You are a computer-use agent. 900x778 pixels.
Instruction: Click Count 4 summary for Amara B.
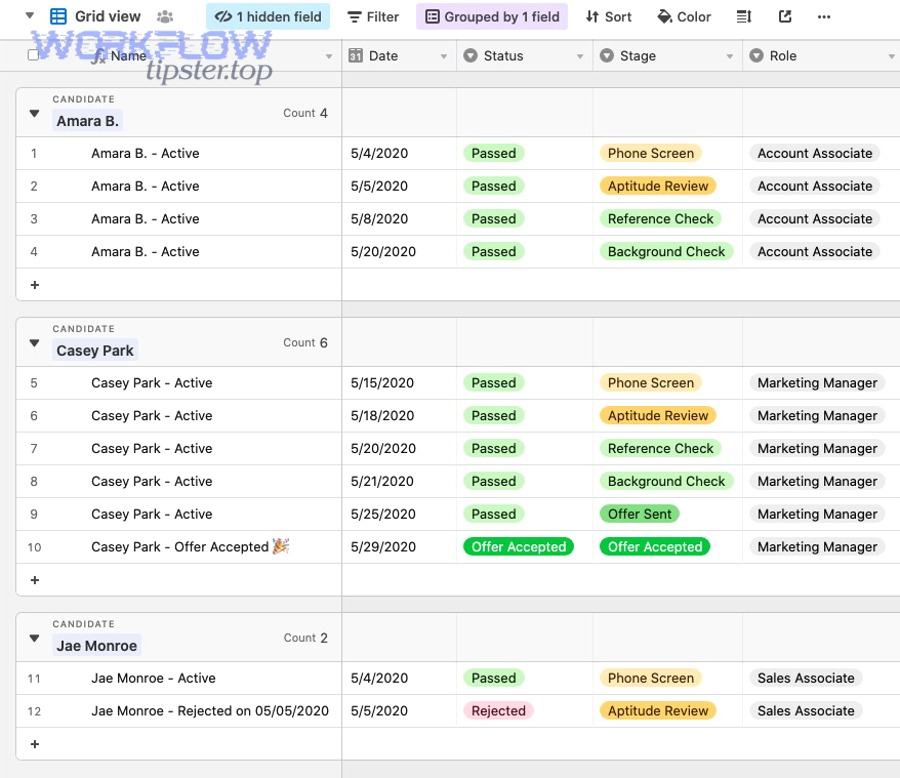coord(305,113)
